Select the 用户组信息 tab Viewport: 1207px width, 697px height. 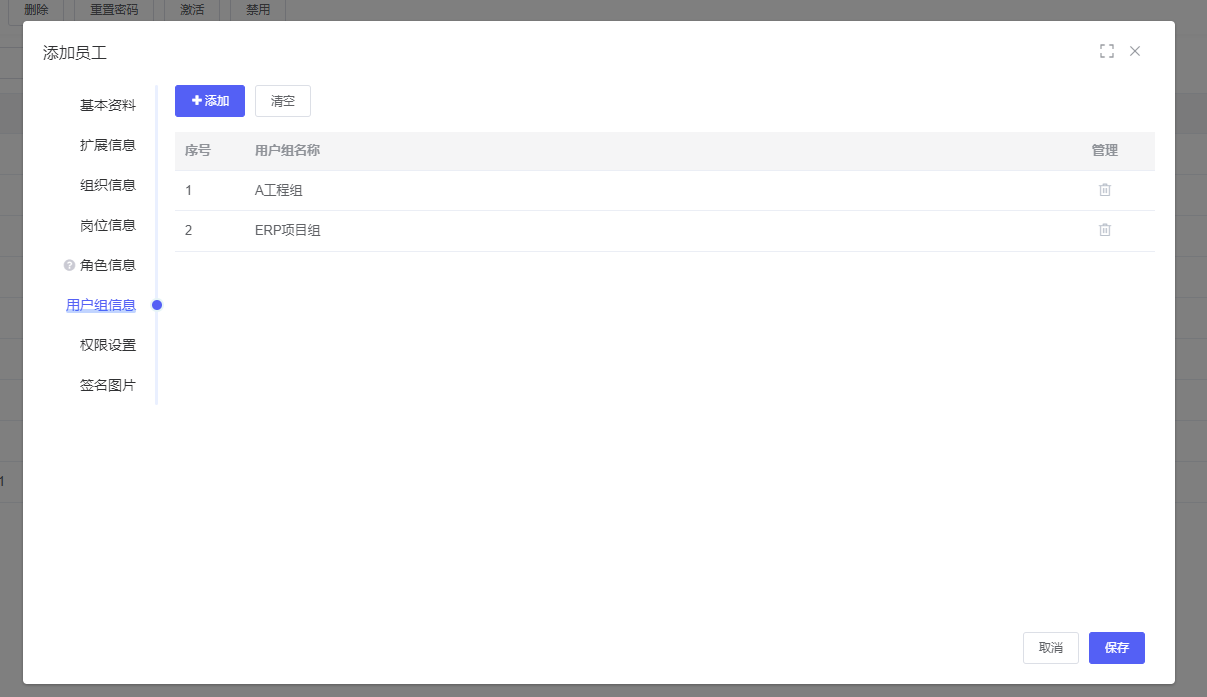point(101,305)
